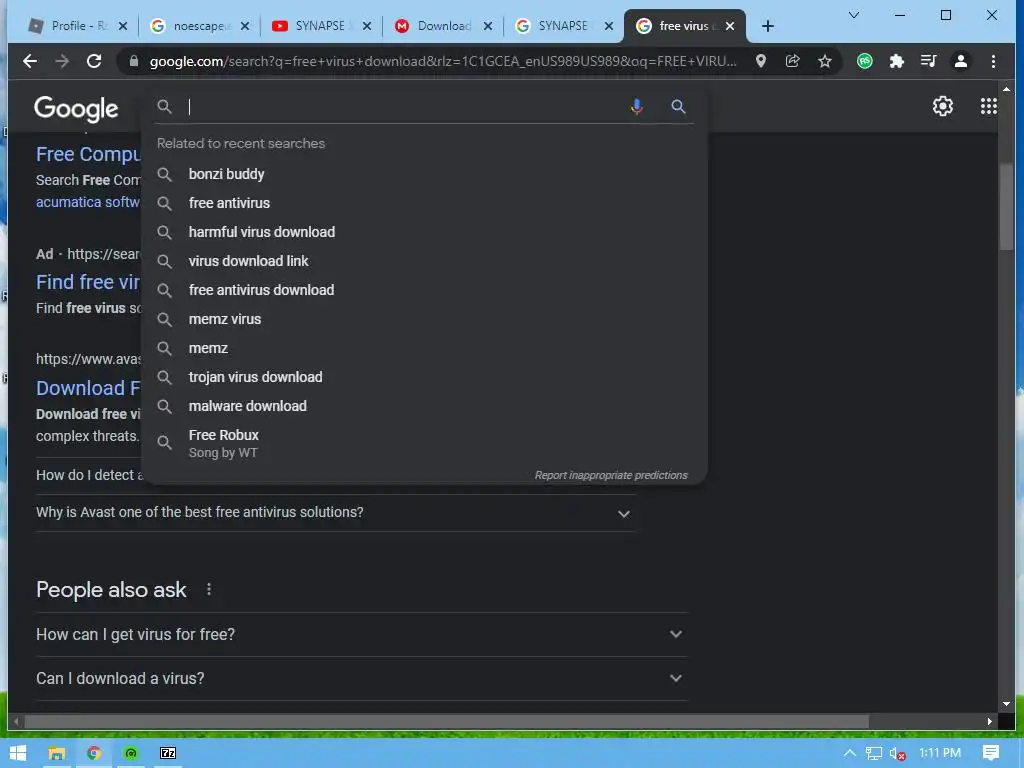The height and width of the screenshot is (768, 1024).
Task: Open the Google apps grid
Action: (x=989, y=106)
